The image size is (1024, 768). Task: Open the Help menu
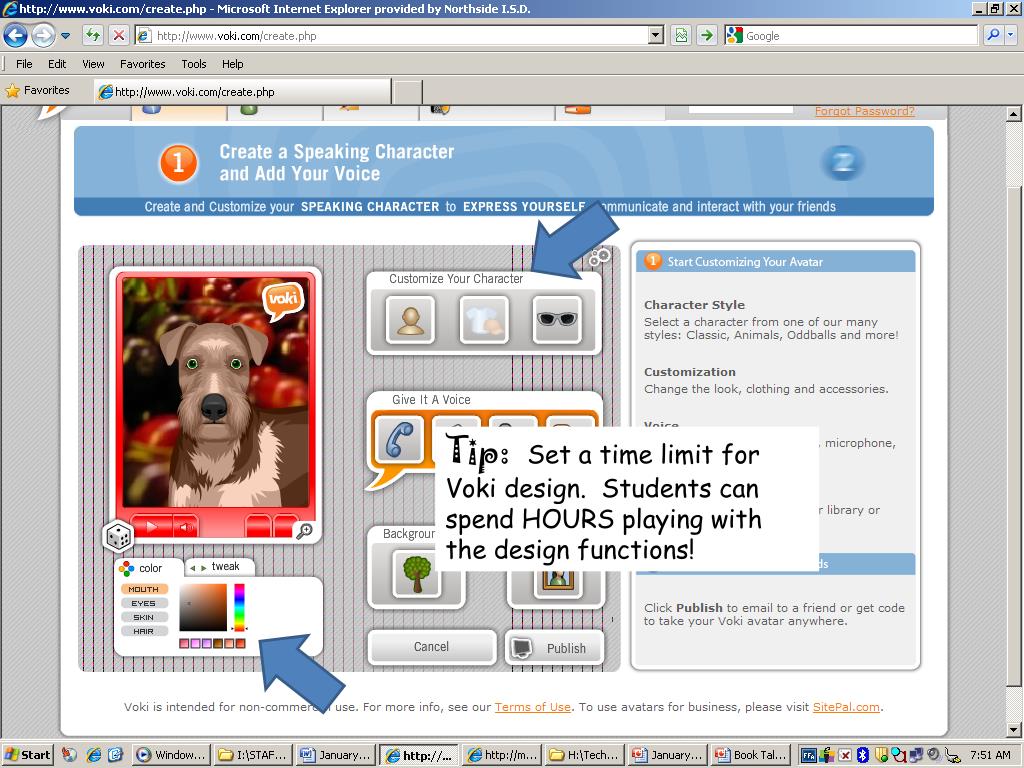[x=232, y=64]
